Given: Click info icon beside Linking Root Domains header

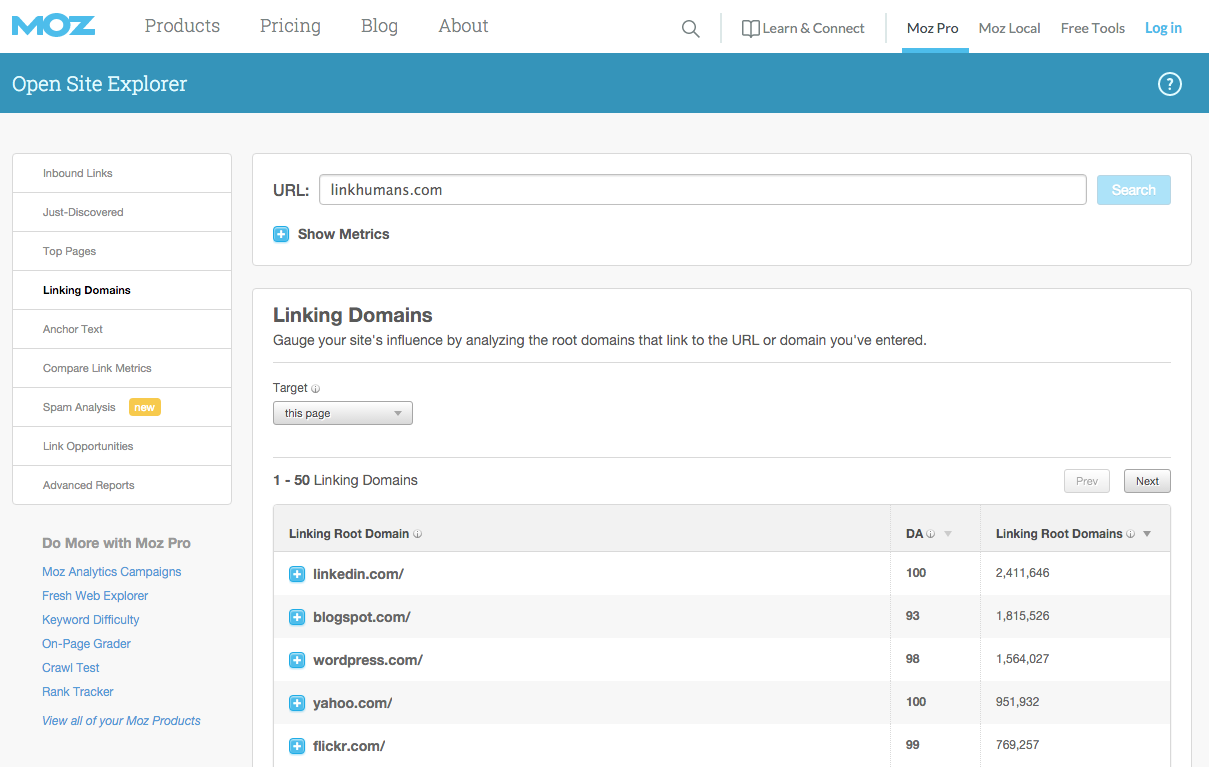Looking at the screenshot, I should pyautogui.click(x=1130, y=534).
